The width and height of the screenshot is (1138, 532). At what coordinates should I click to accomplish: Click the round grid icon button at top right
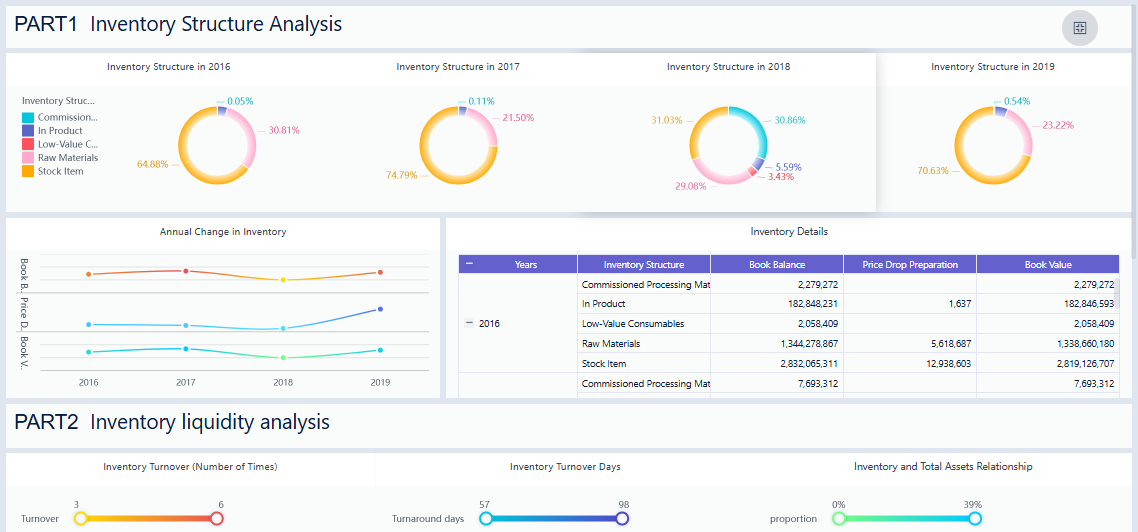pos(1080,28)
